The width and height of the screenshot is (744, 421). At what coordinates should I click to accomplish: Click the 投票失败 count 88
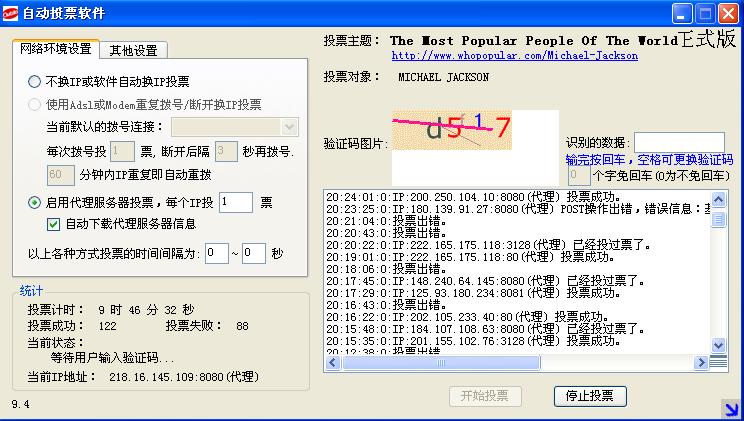coord(242,326)
